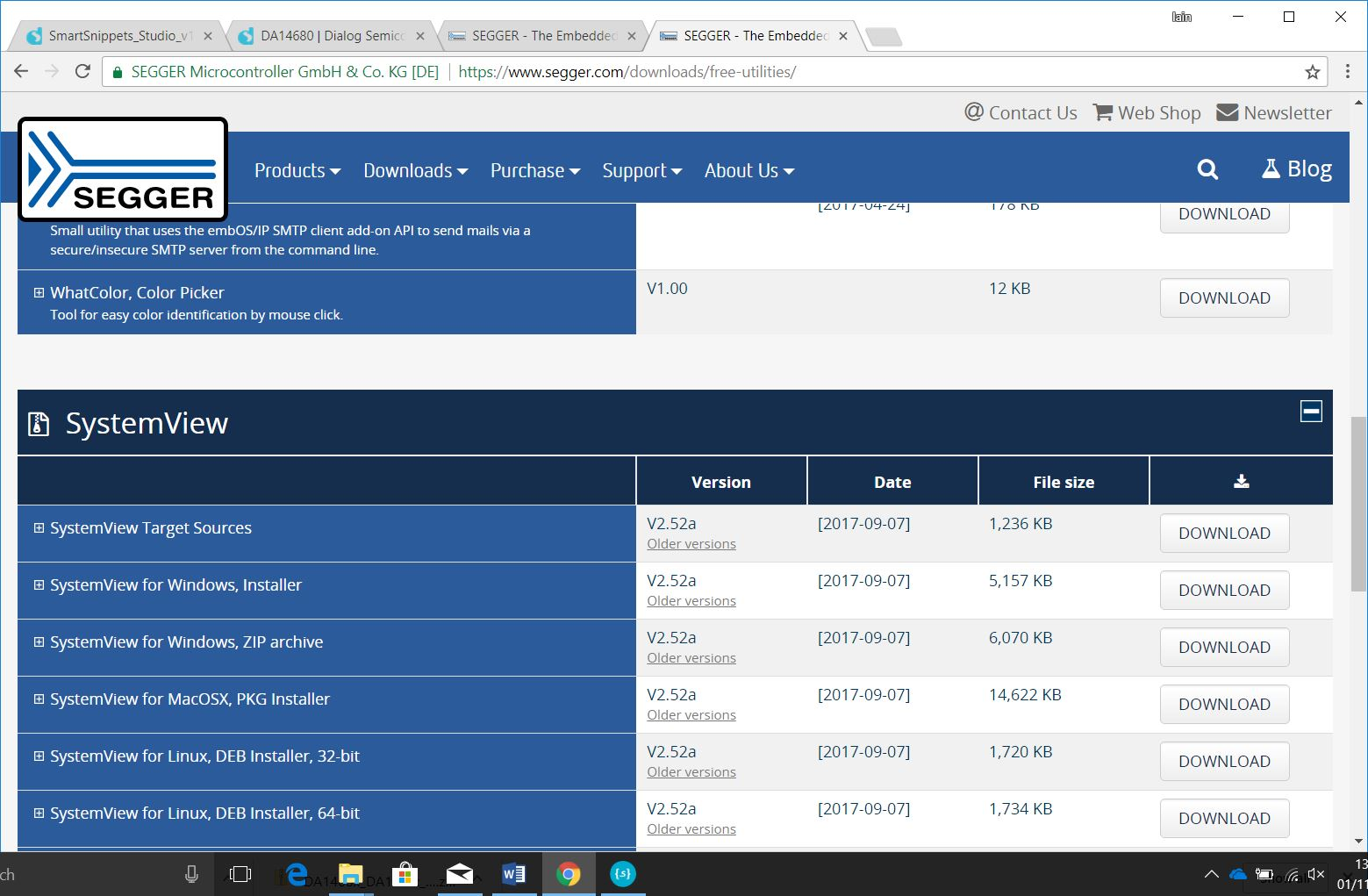Expand SystemView for Windows, Installer row
The image size is (1368, 896).
tap(39, 584)
